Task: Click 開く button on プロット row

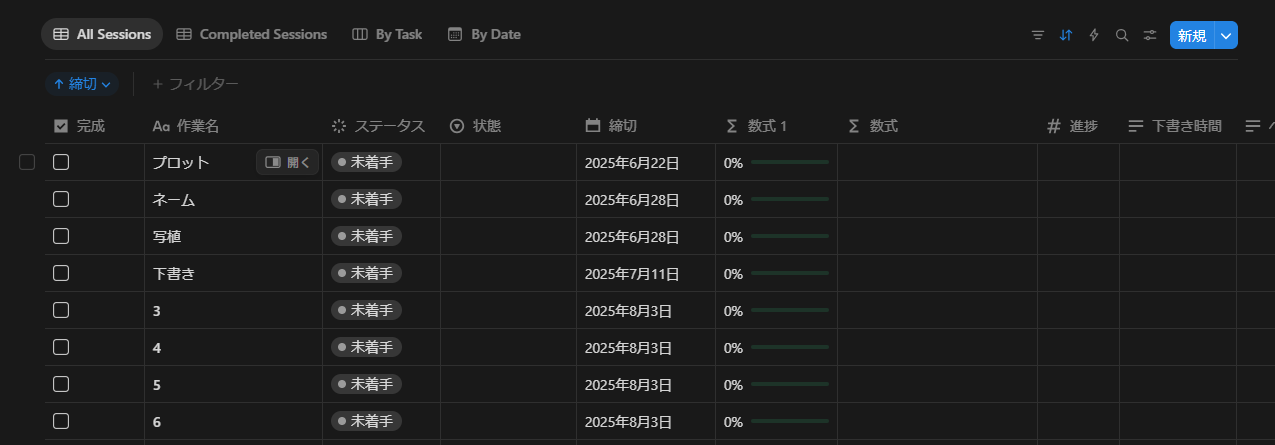Action: [288, 162]
